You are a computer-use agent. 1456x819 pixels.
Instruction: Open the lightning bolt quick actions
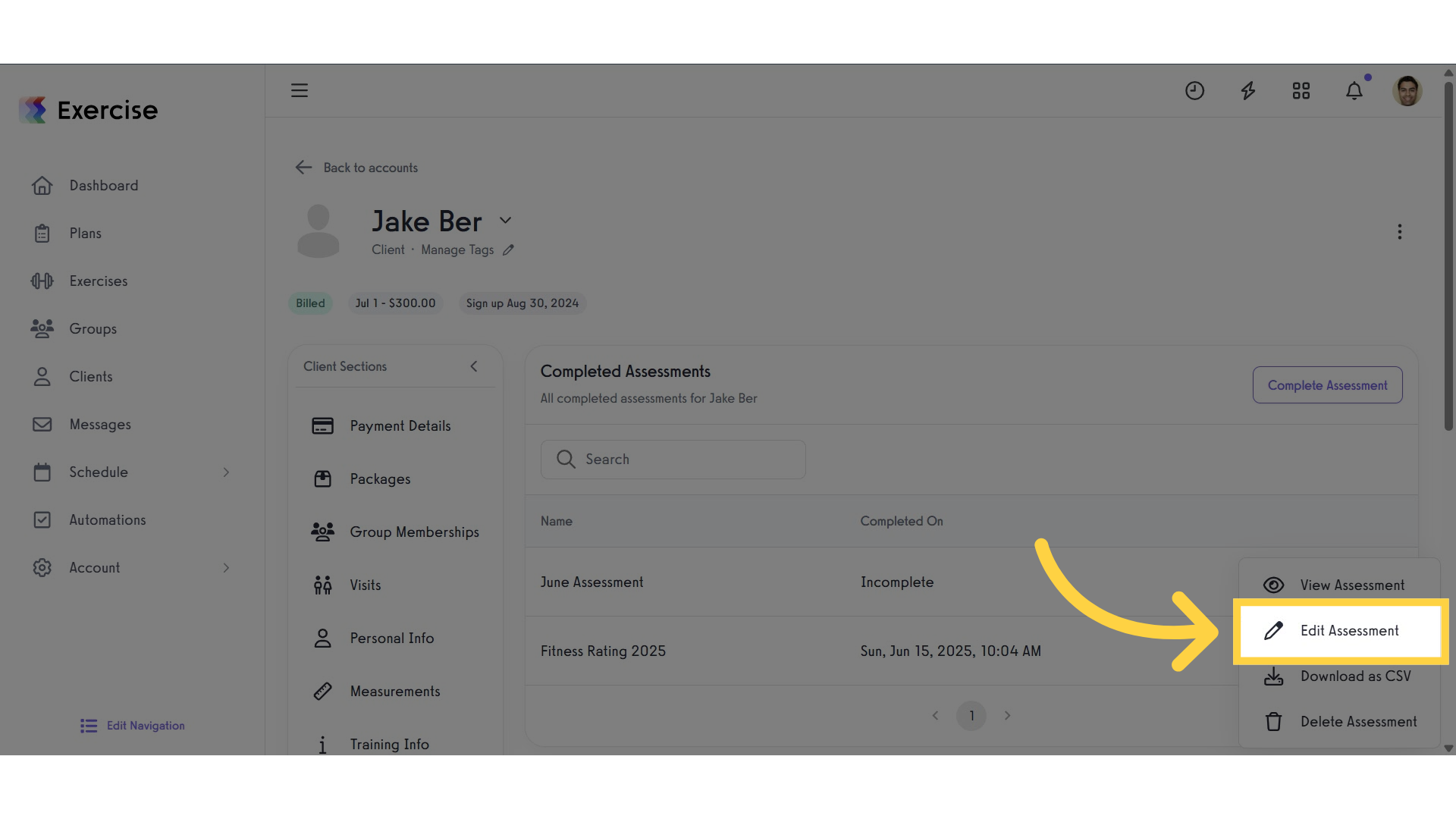1247,91
